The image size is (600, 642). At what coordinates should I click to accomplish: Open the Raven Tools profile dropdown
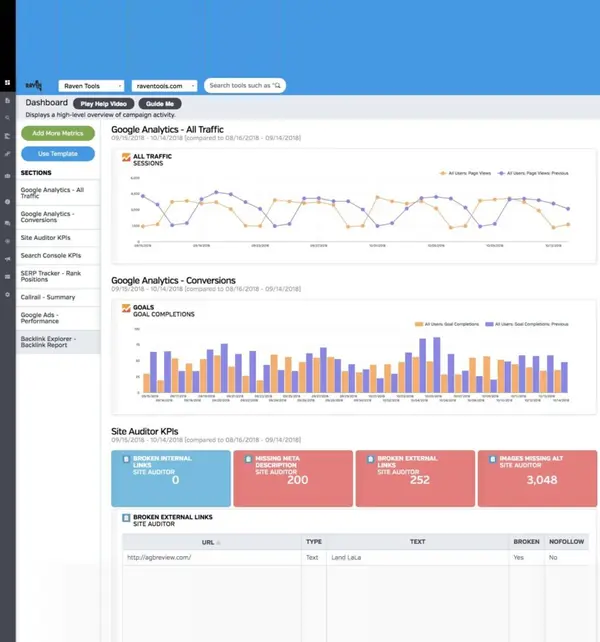(x=91, y=86)
